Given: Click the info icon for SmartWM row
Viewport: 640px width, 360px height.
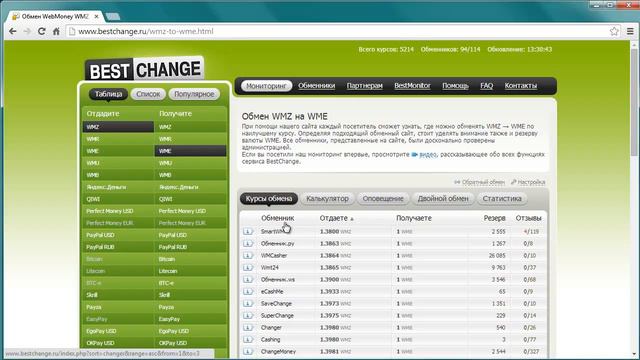Looking at the screenshot, I should 248,231.
